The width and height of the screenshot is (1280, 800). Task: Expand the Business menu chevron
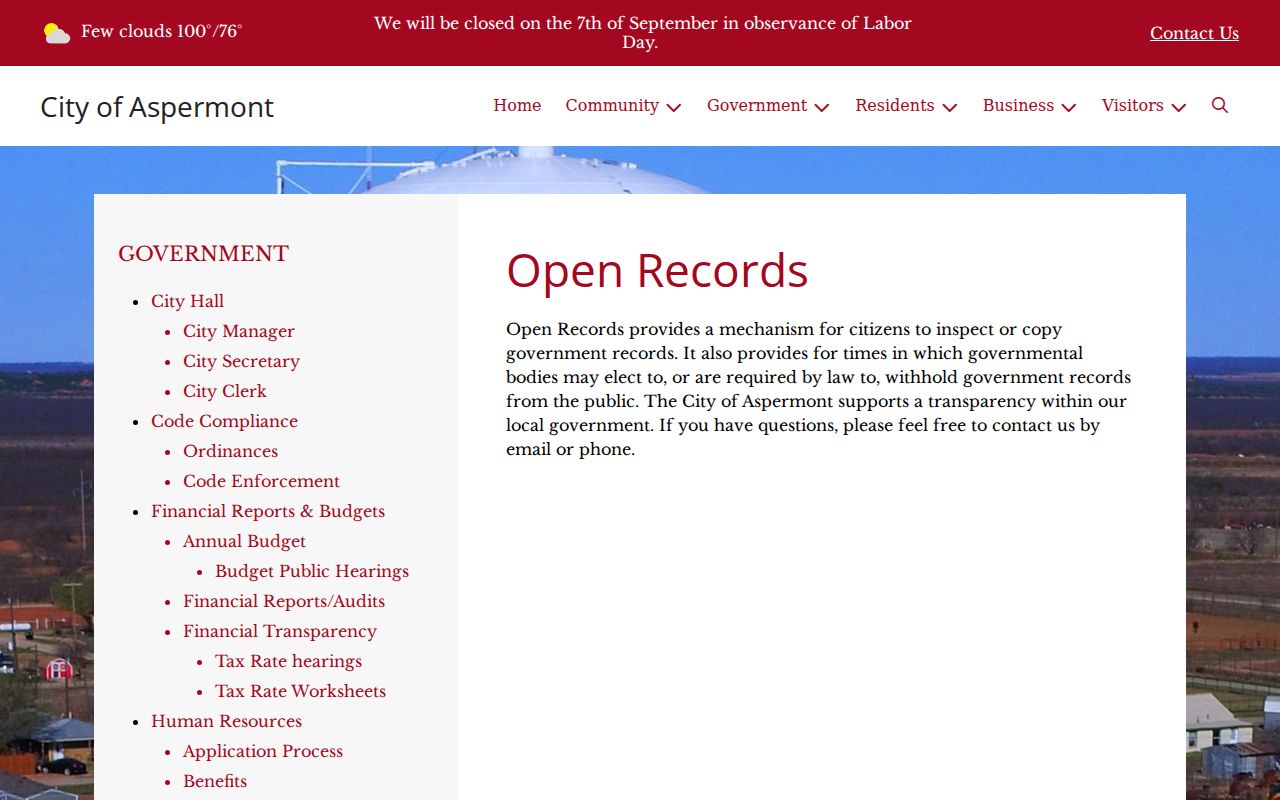pyautogui.click(x=1069, y=107)
